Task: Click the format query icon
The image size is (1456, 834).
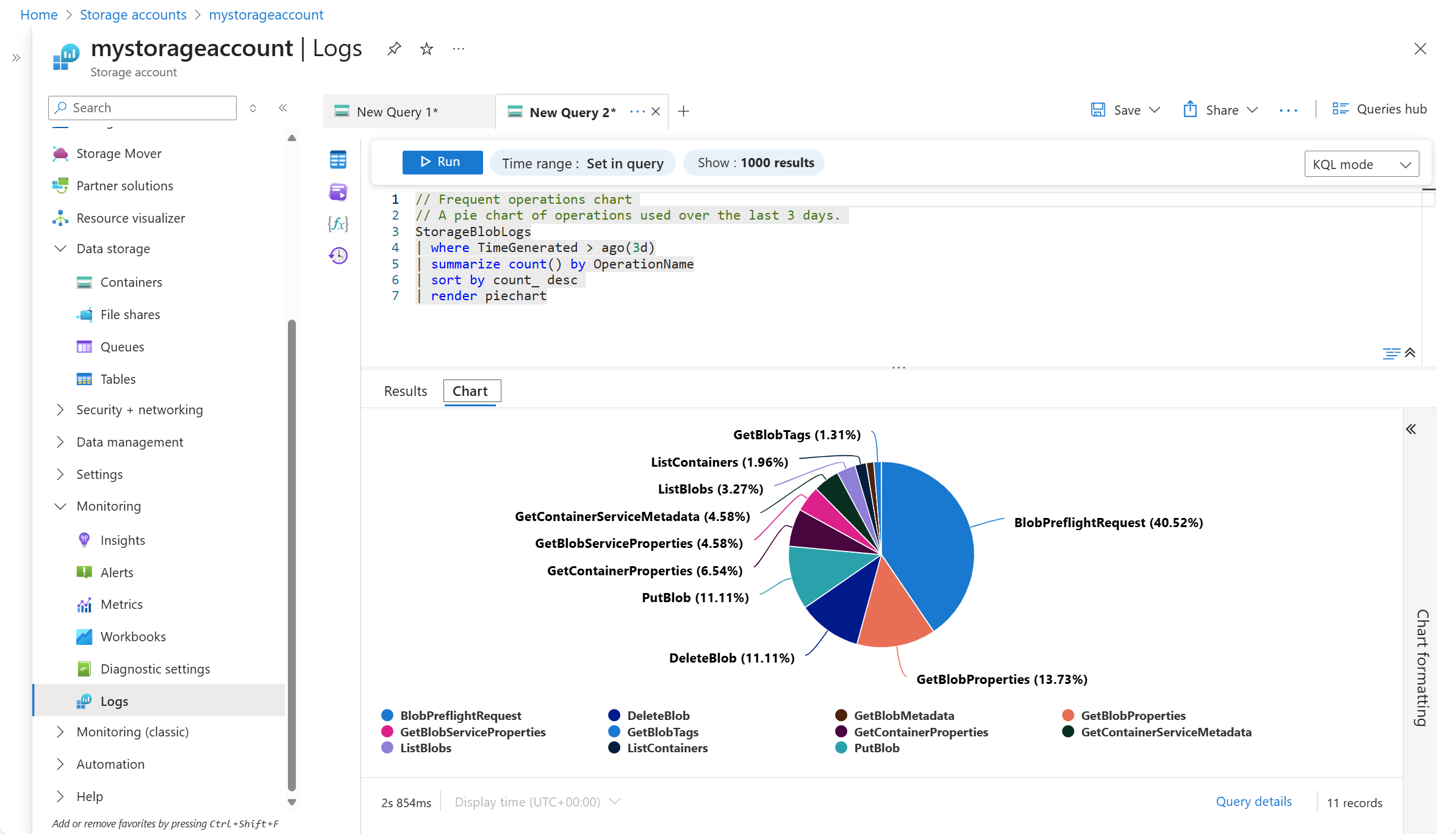Action: (1391, 353)
